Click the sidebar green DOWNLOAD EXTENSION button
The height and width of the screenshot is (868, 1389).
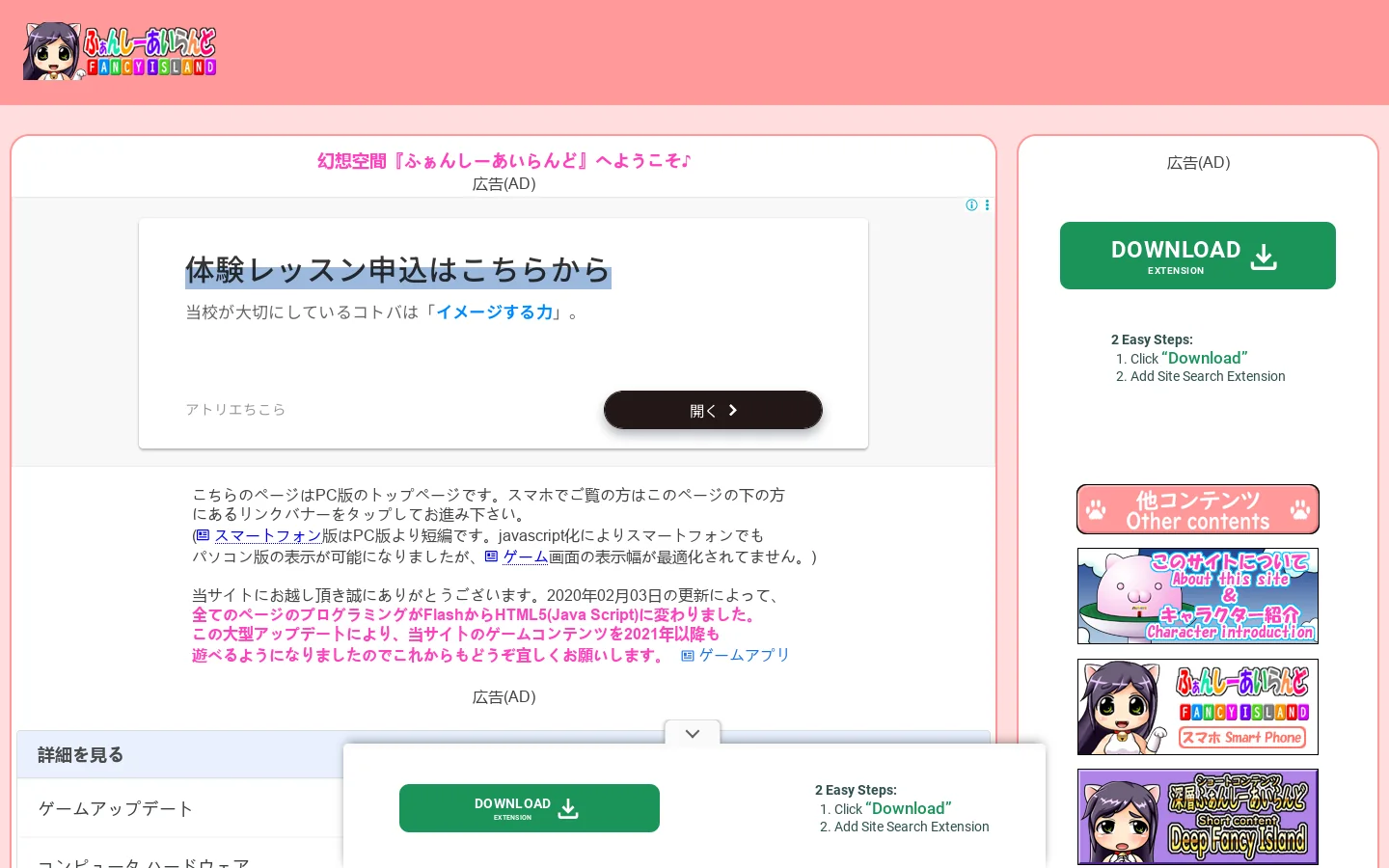coord(1198,256)
